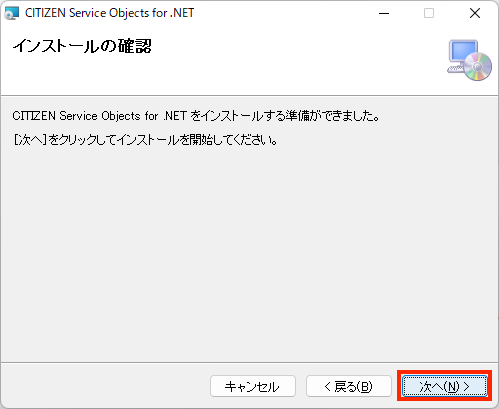The image size is (499, 409).
Task: Click the greyed-out maximize button
Action: (429, 13)
